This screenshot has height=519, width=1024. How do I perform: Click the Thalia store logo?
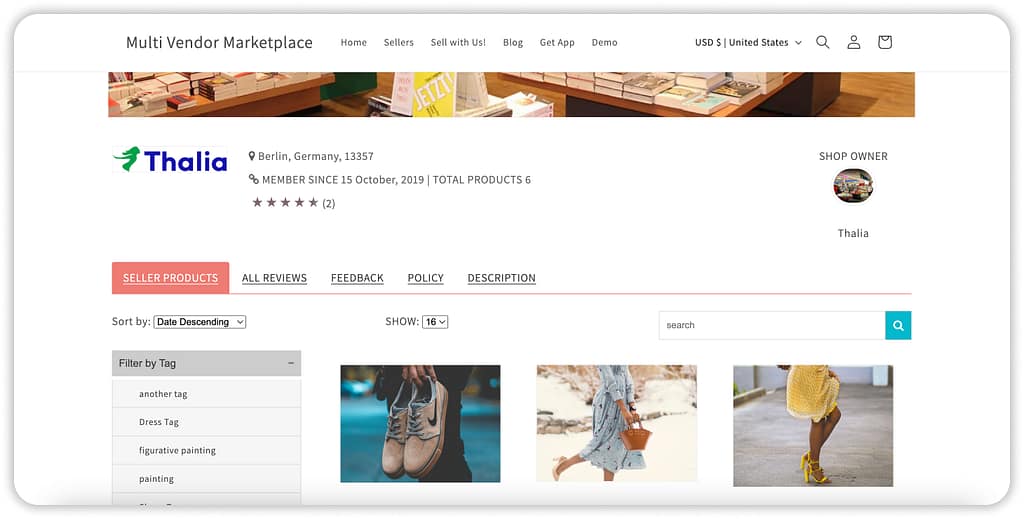(x=171, y=160)
